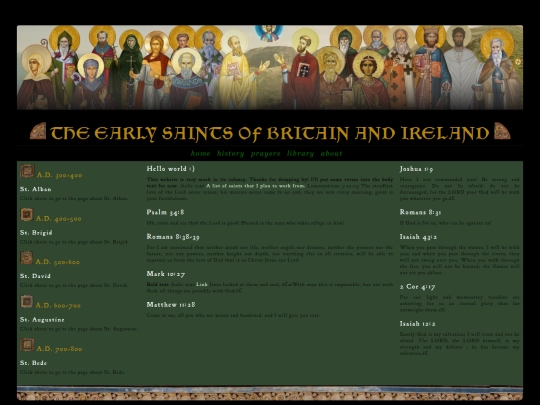
Task: Go to the St. Alban page
Action: pos(35,189)
